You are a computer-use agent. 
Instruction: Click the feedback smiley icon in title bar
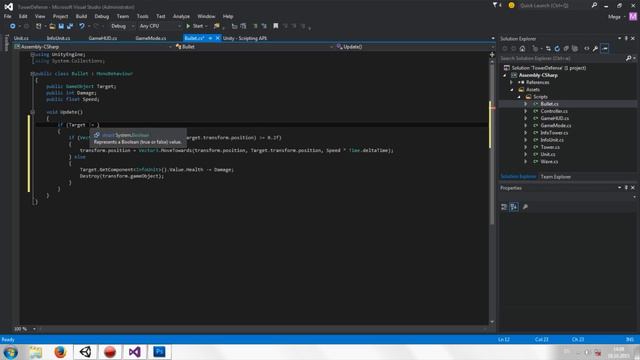(x=511, y=5)
